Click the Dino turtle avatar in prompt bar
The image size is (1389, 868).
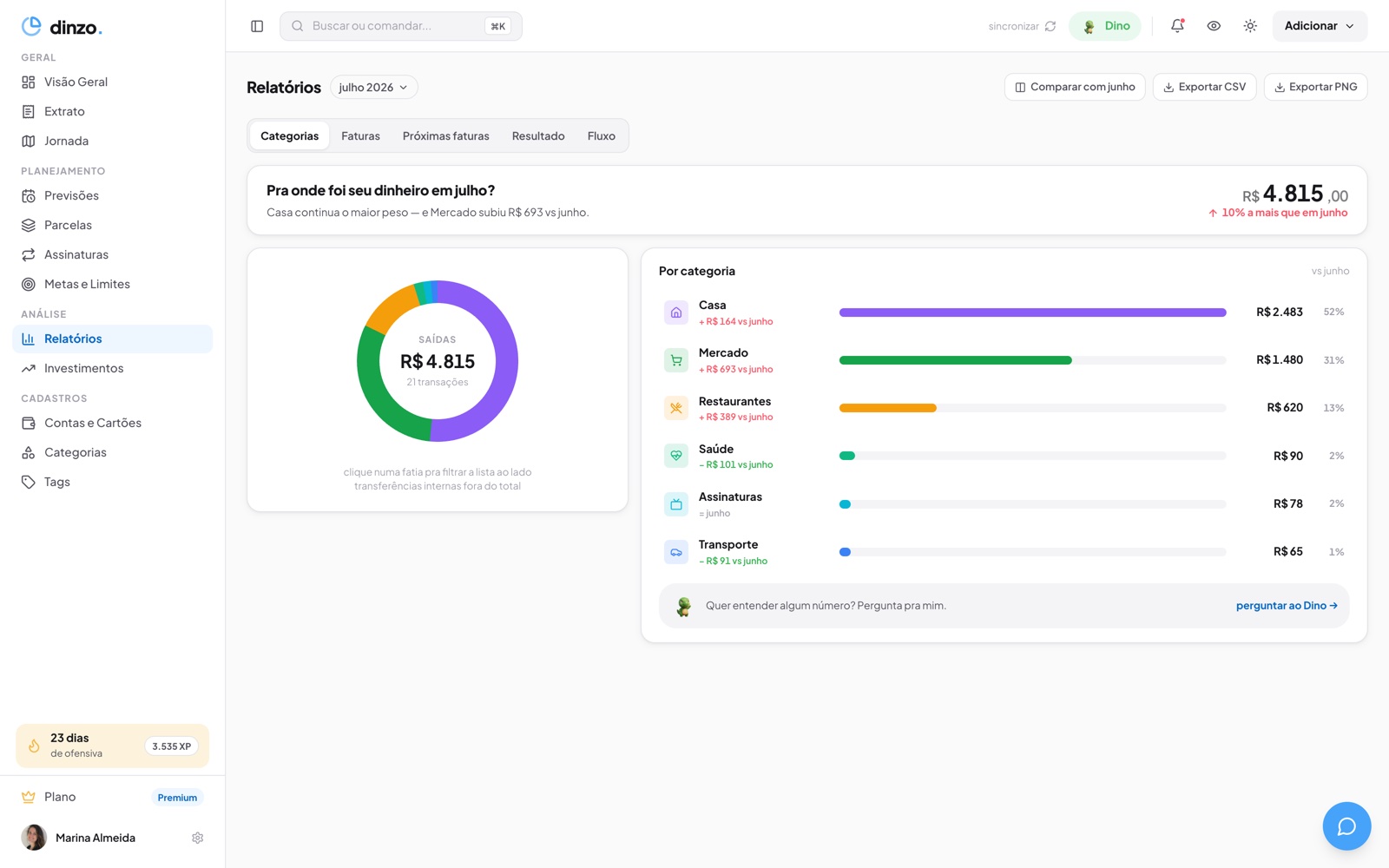(x=684, y=606)
